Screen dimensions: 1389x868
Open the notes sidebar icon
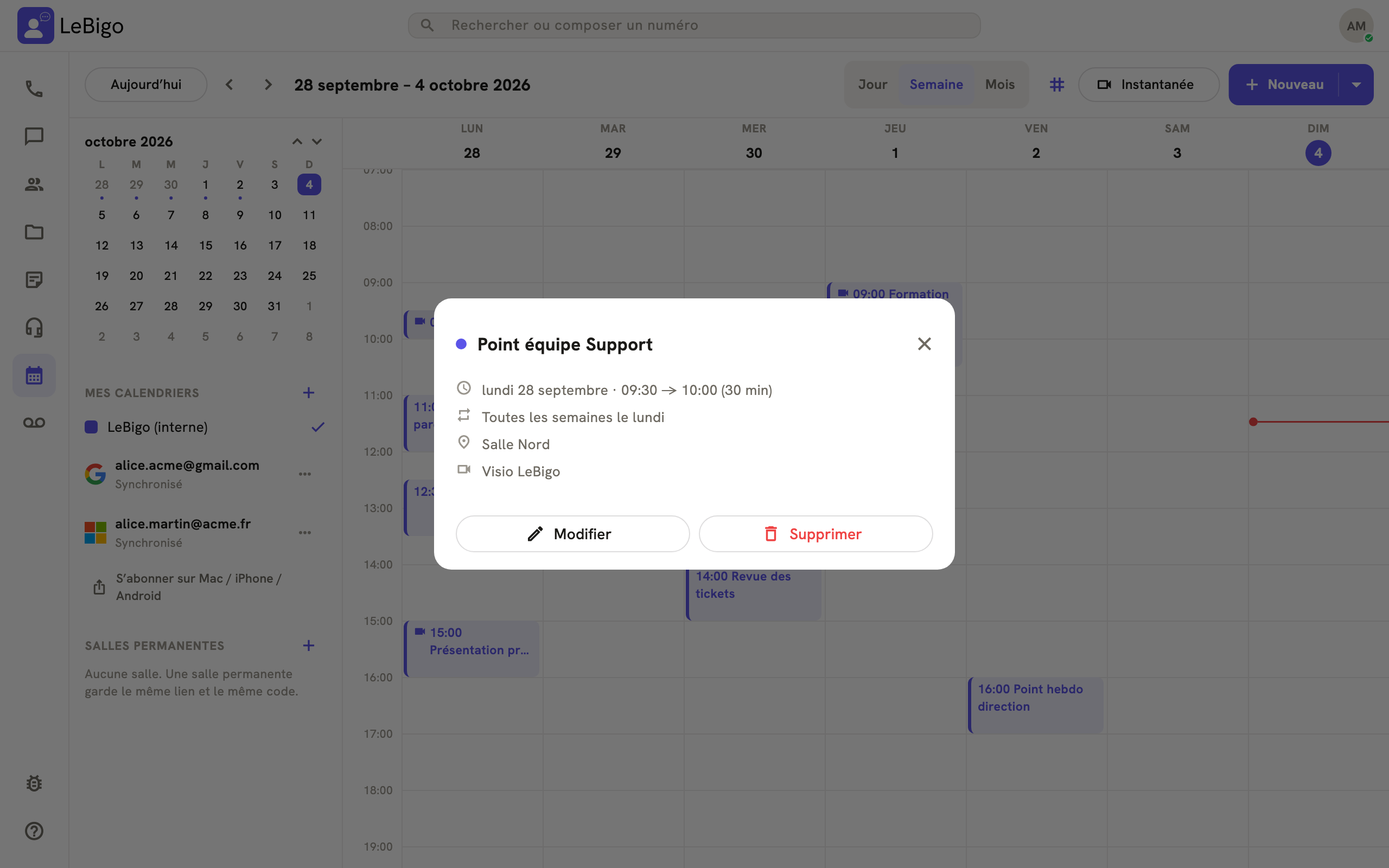tap(34, 279)
